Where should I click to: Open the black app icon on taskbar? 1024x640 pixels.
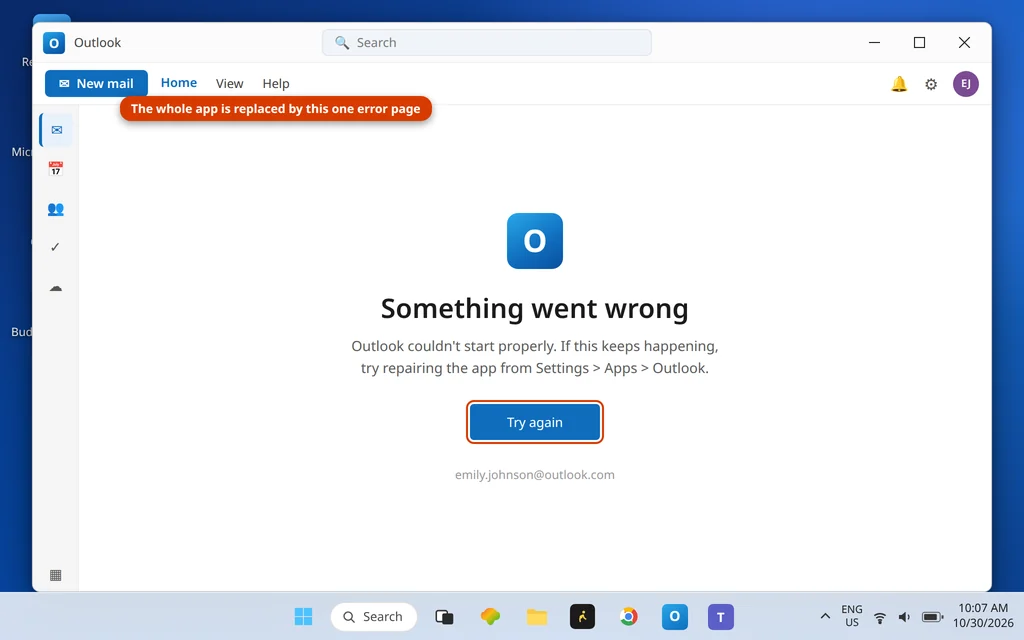(582, 616)
